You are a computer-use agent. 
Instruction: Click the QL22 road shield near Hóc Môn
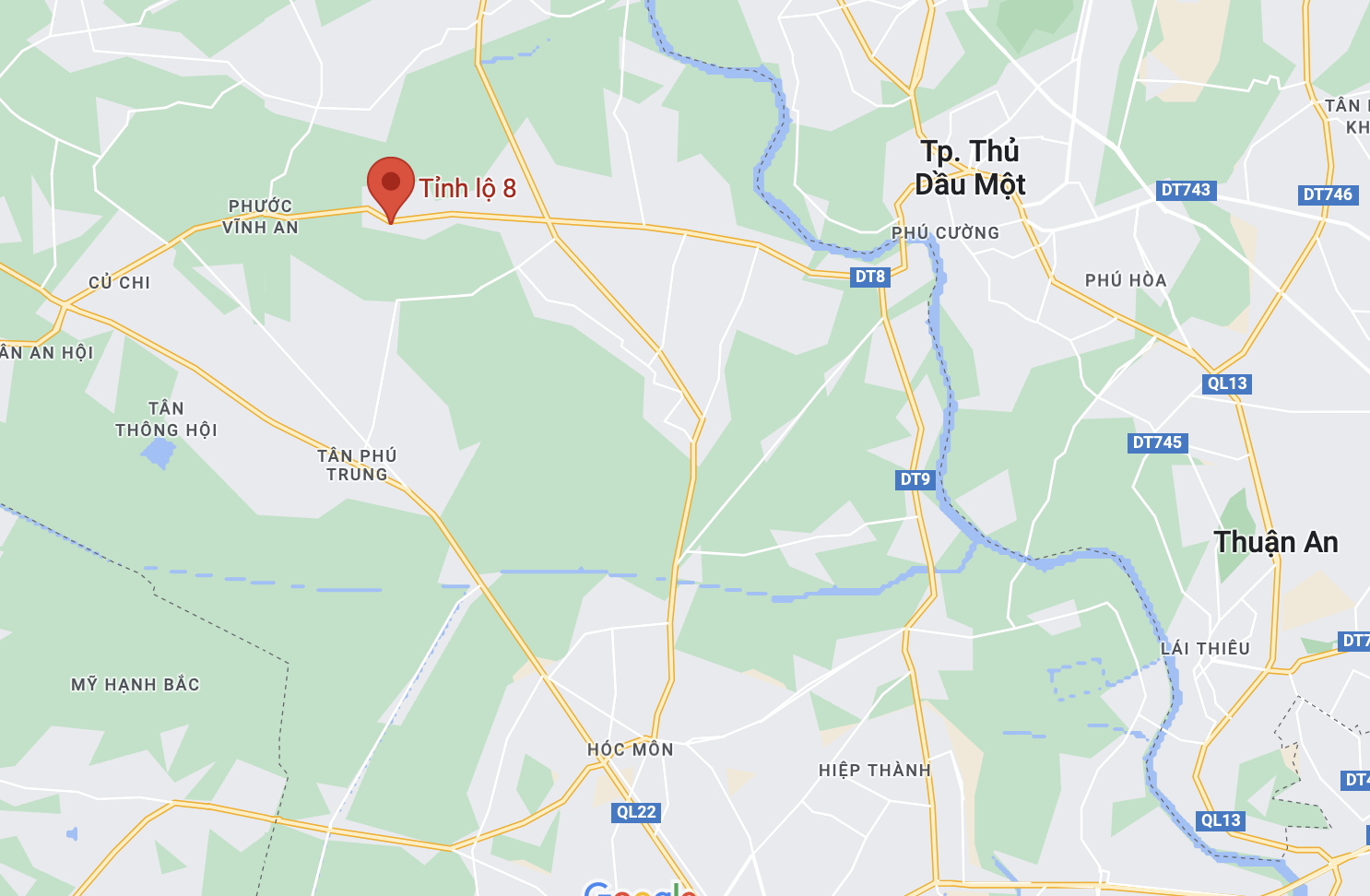(x=636, y=812)
